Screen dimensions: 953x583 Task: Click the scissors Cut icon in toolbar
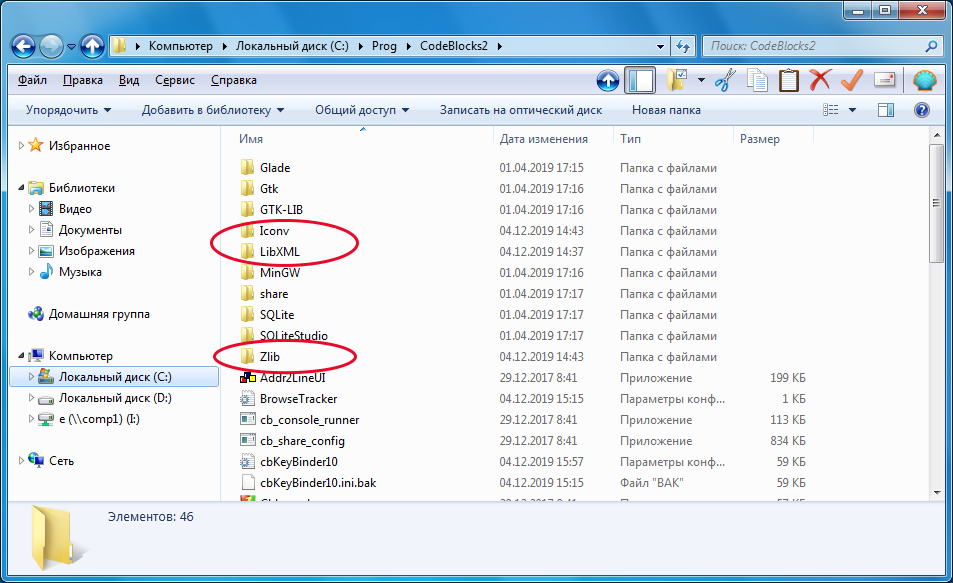(x=726, y=80)
